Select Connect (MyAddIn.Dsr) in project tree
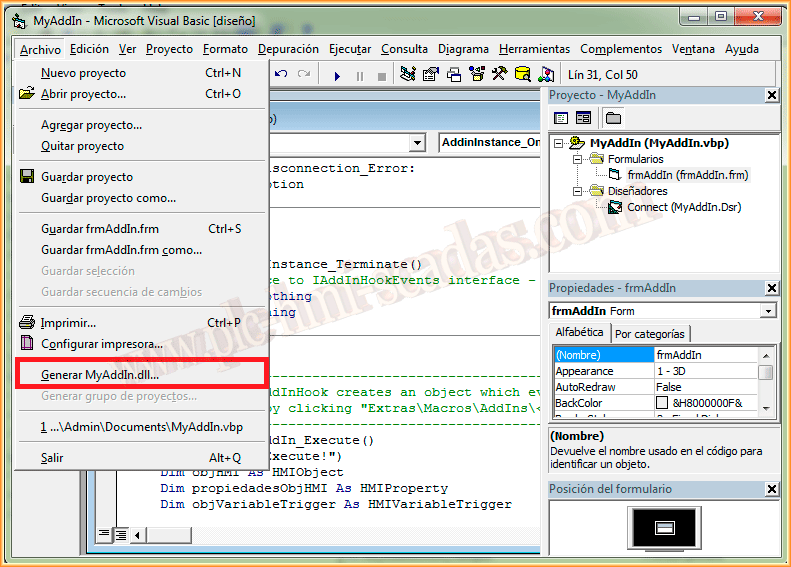 pos(687,207)
